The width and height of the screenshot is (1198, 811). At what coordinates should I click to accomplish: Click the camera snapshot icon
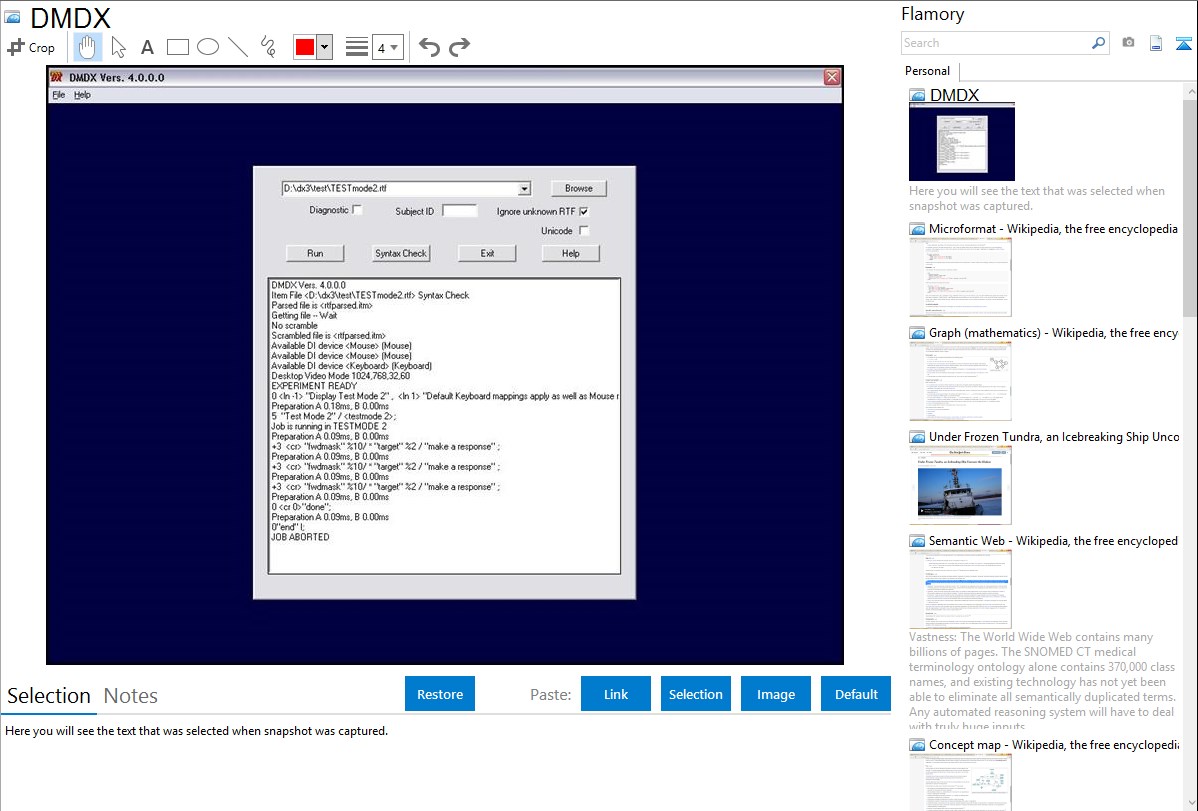1128,43
